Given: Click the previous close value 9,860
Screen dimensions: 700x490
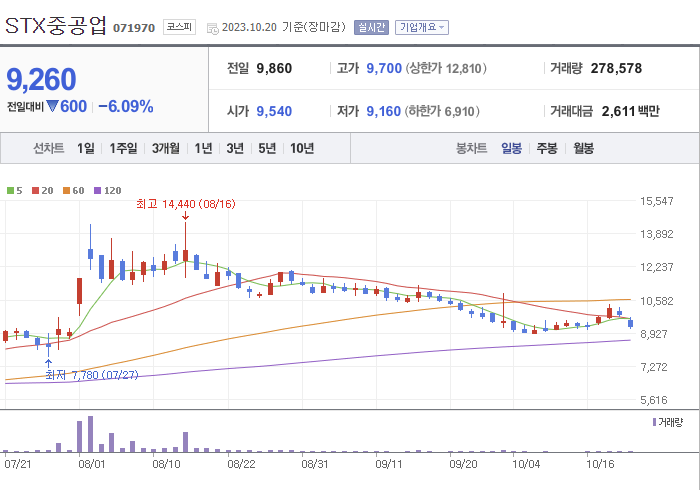Looking at the screenshot, I should [274, 68].
